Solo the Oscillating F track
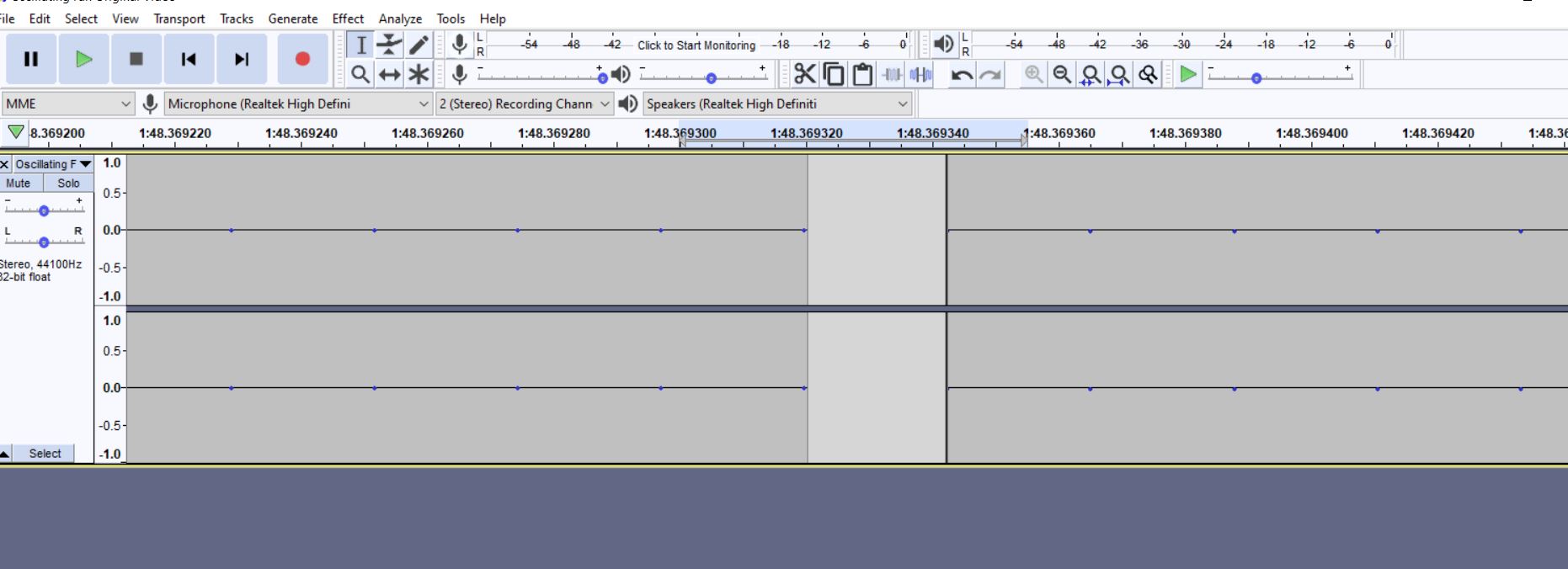The image size is (1568, 569). coord(68,183)
